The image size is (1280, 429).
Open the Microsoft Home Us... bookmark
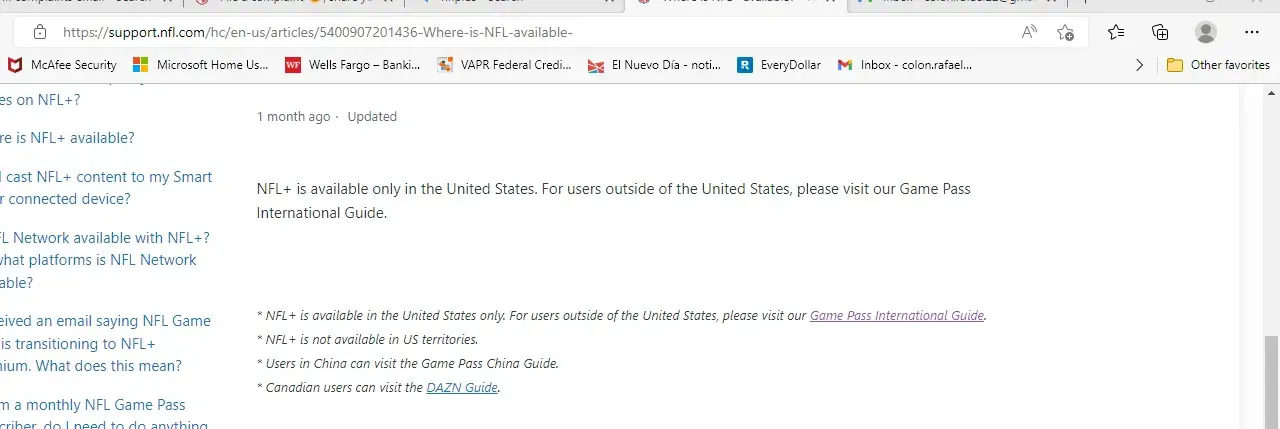201,65
